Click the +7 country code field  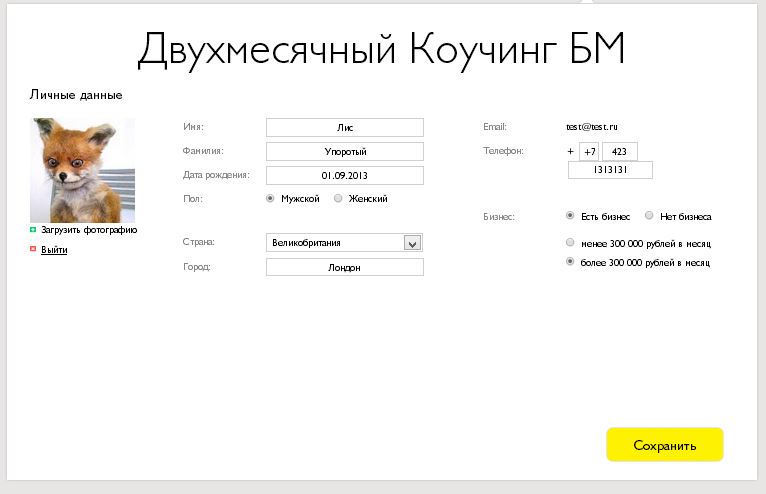pyautogui.click(x=589, y=151)
